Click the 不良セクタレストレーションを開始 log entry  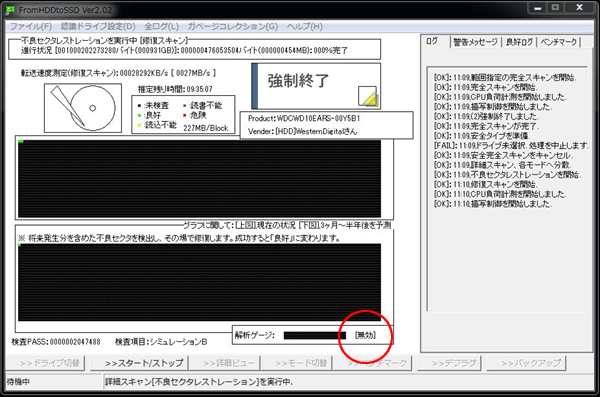point(507,175)
